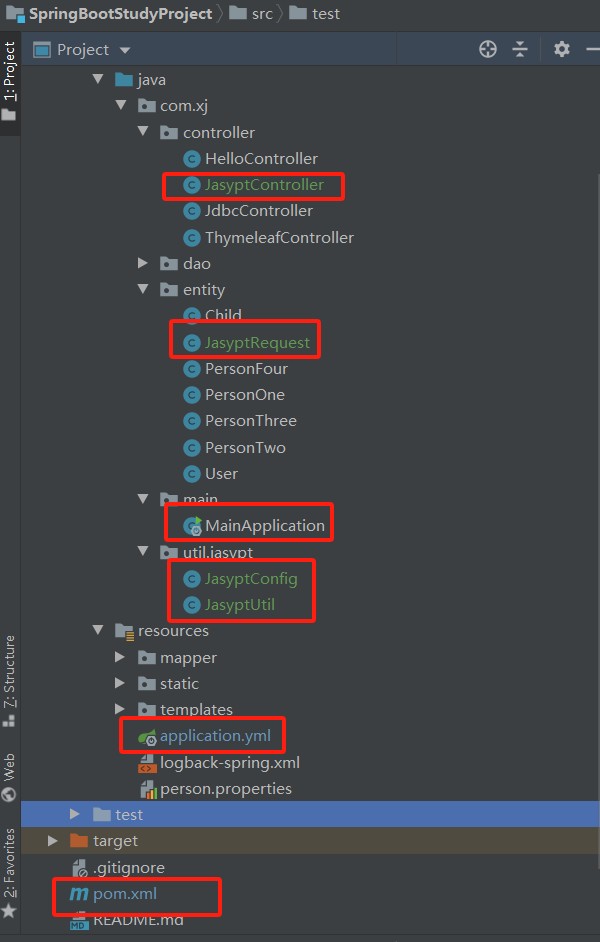Open the Project panel settings gear
The height and width of the screenshot is (942, 600).
pos(562,49)
